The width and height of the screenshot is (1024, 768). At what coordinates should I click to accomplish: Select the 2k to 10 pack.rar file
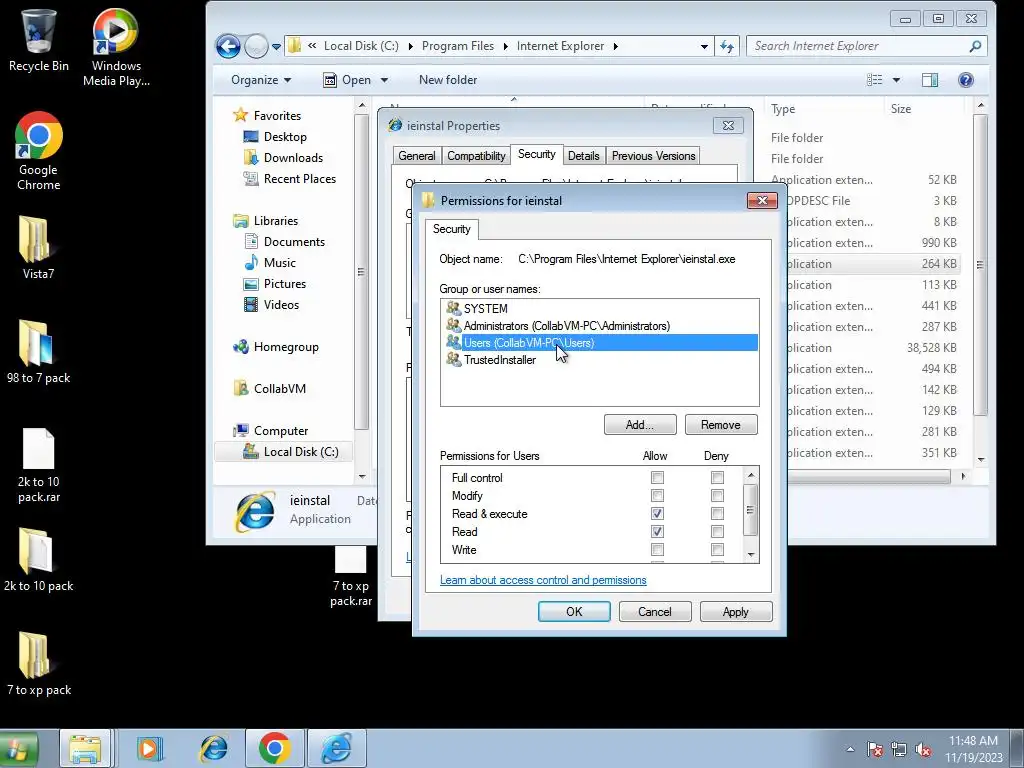coord(39,465)
